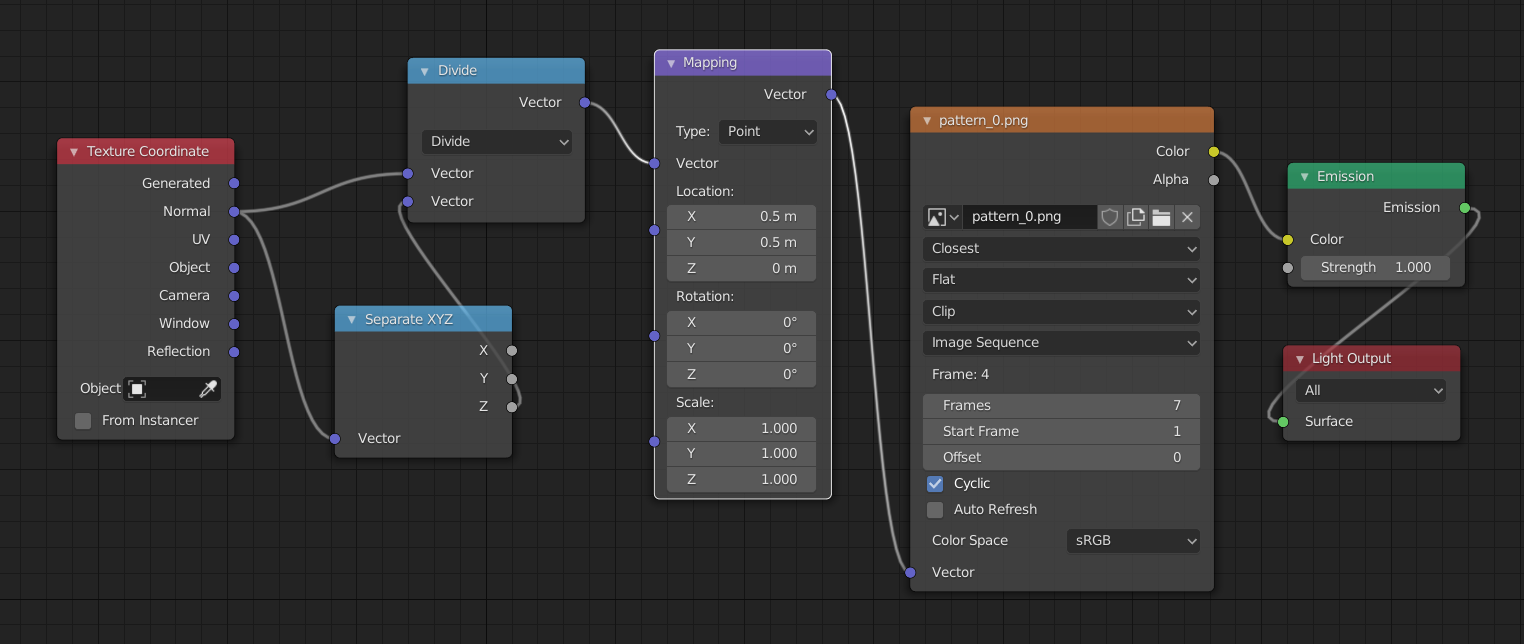Open image file with folder icon
1524x644 pixels.
point(1161,217)
